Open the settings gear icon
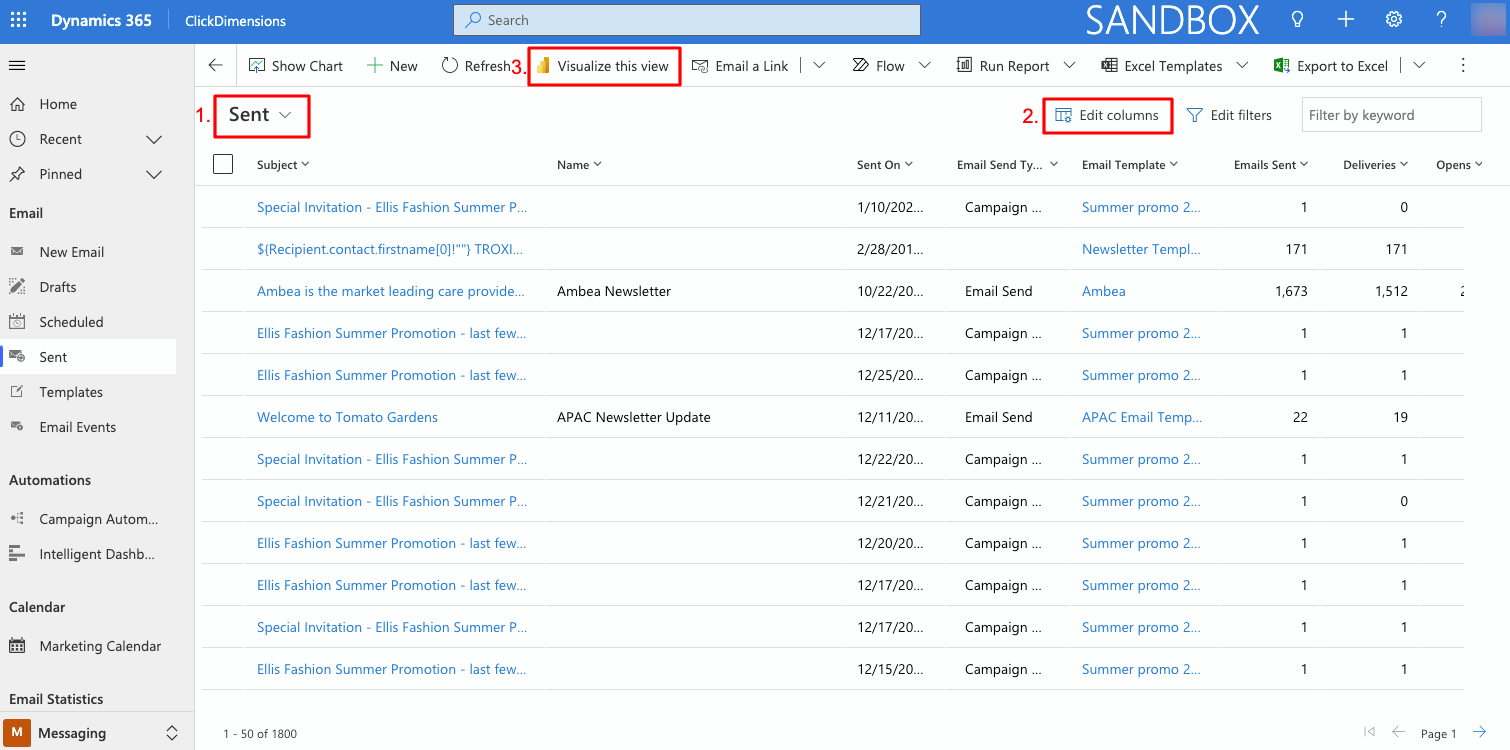The height and width of the screenshot is (750, 1510). (1393, 20)
